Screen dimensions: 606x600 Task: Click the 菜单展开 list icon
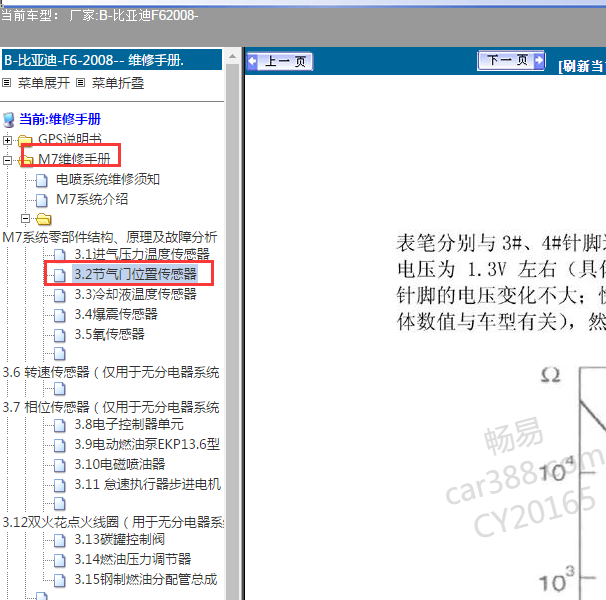tap(7, 82)
